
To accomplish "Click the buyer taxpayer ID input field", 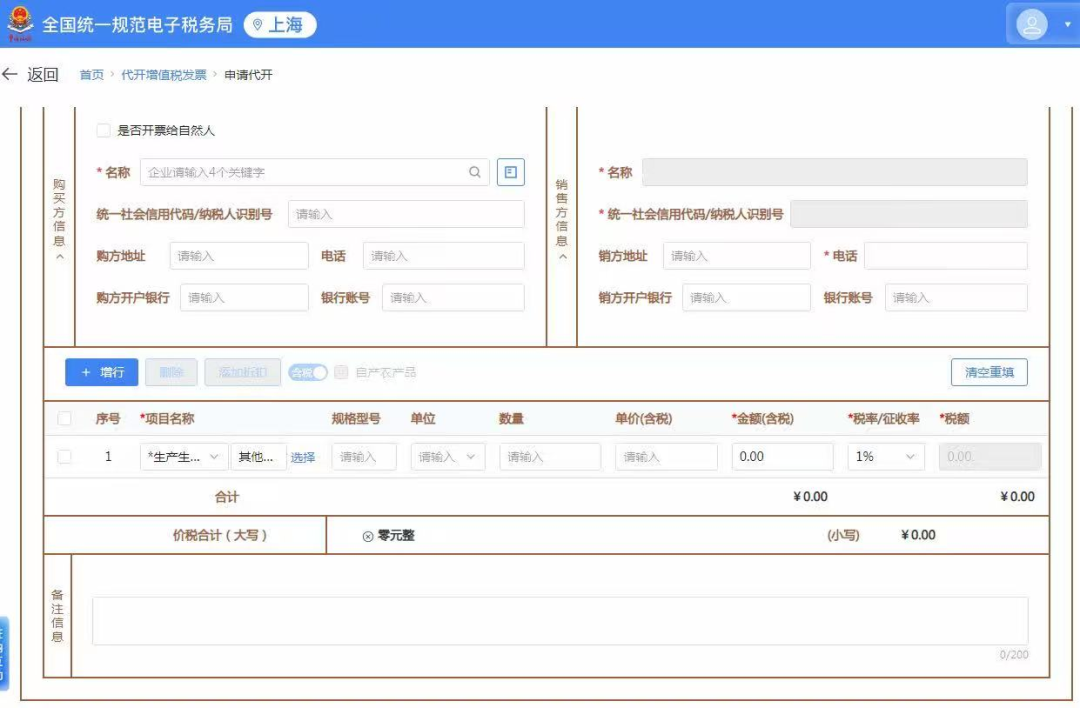I will click(406, 214).
